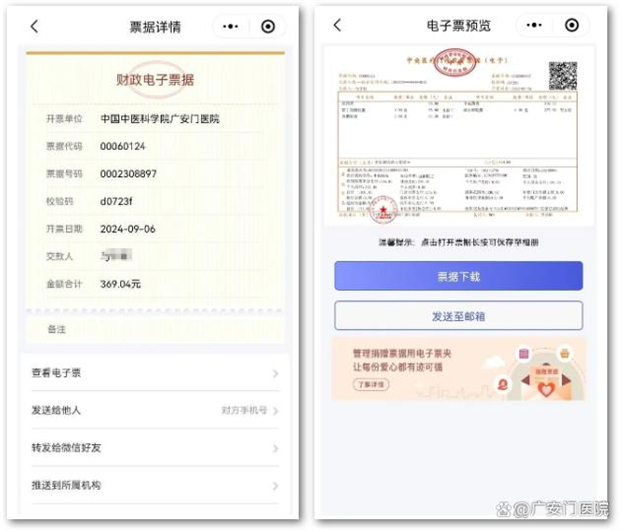Open the electronic invoice preview image
This screenshot has width=622, height=531.
tap(459, 136)
